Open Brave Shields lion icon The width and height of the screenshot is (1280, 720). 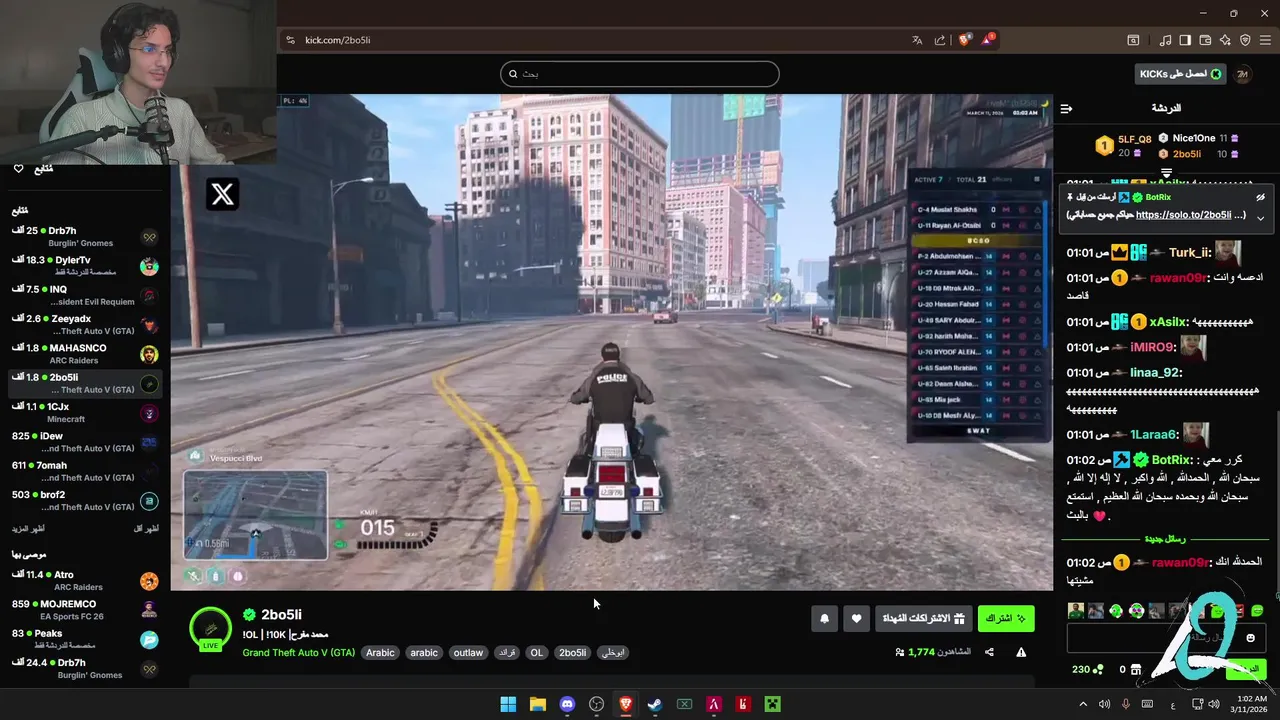coord(965,40)
